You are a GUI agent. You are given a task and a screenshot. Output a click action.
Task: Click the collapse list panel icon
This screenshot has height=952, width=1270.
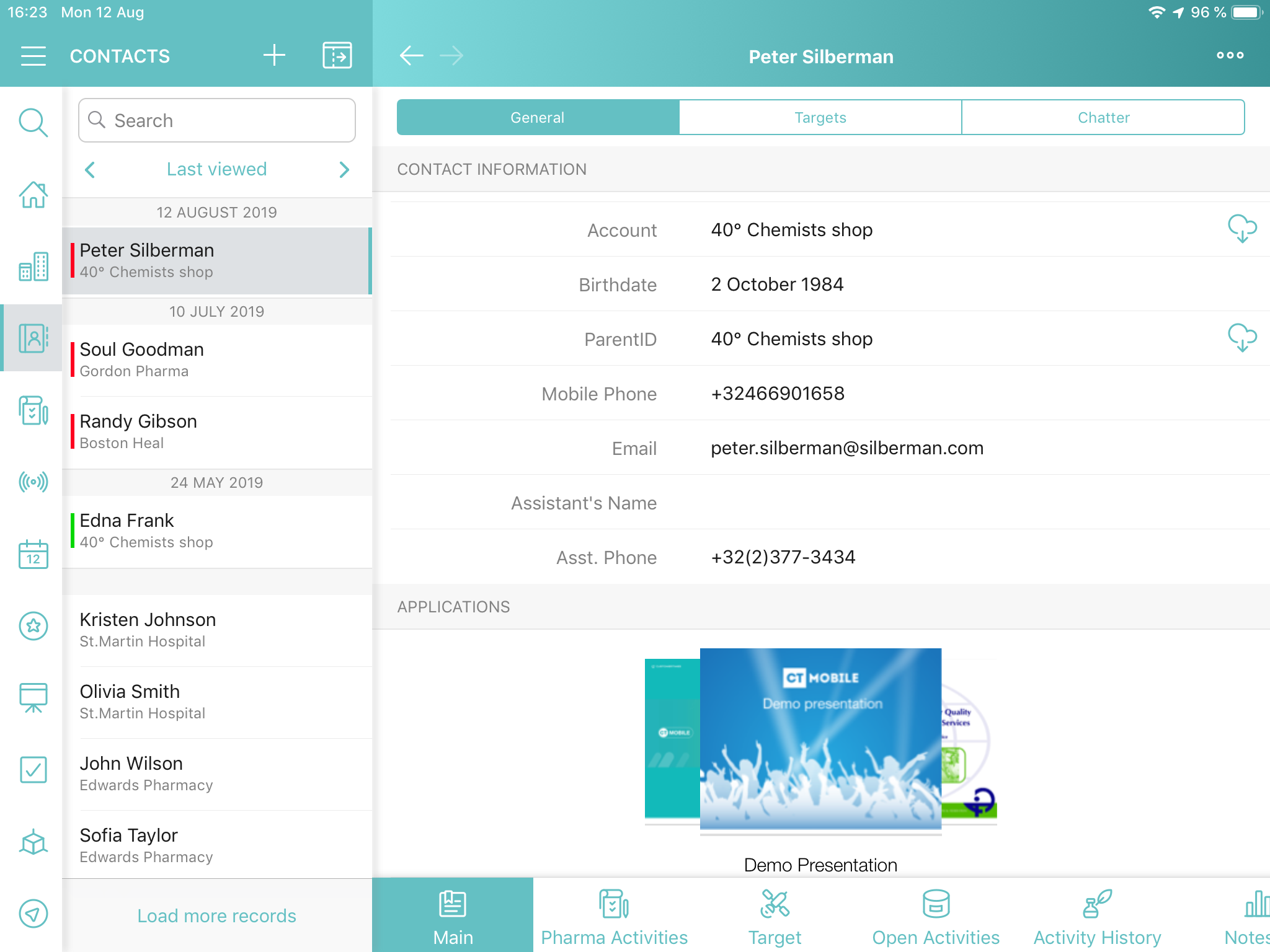[337, 56]
